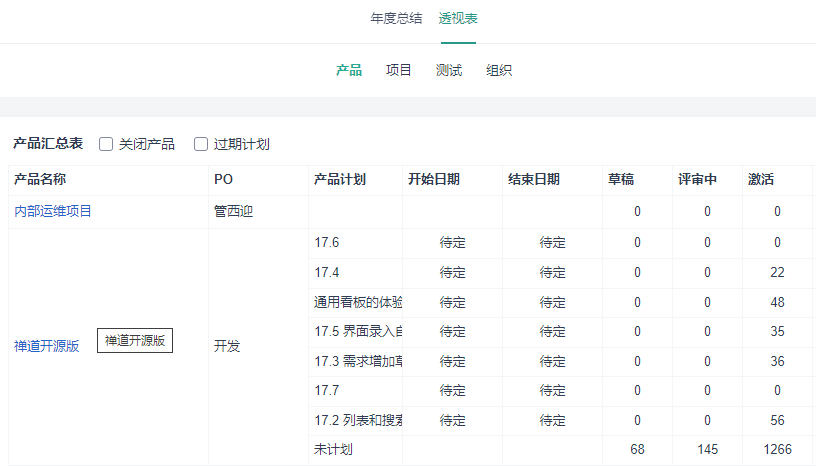This screenshot has width=816, height=466.
Task: Switch to the 测试 sub-tab
Action: 449,70
